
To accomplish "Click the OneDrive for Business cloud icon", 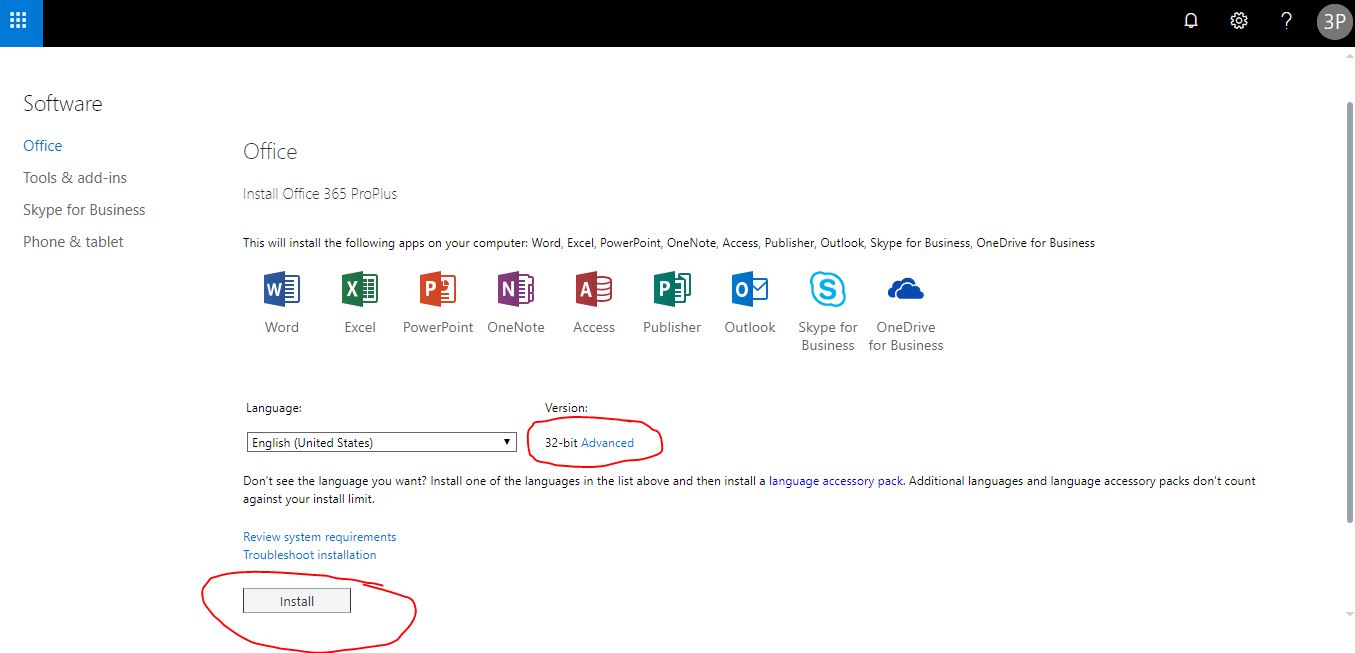I will coord(905,290).
